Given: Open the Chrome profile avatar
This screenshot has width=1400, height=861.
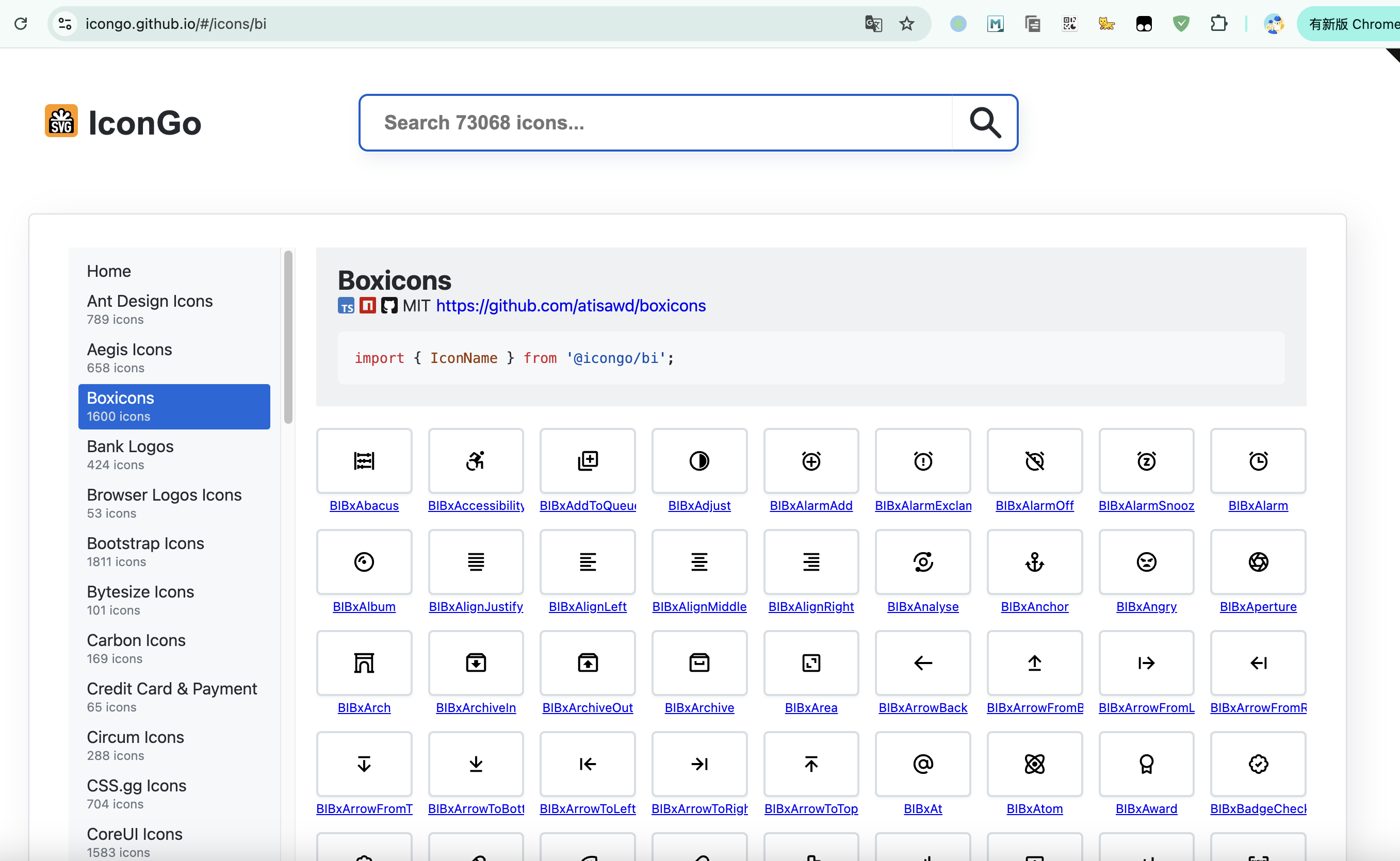Looking at the screenshot, I should tap(1274, 24).
